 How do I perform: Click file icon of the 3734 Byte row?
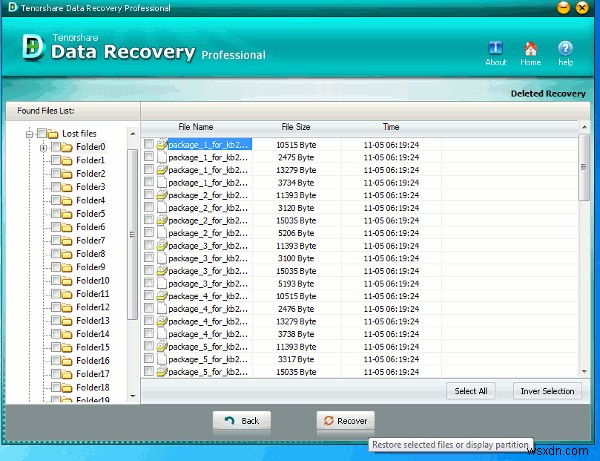tap(162, 182)
